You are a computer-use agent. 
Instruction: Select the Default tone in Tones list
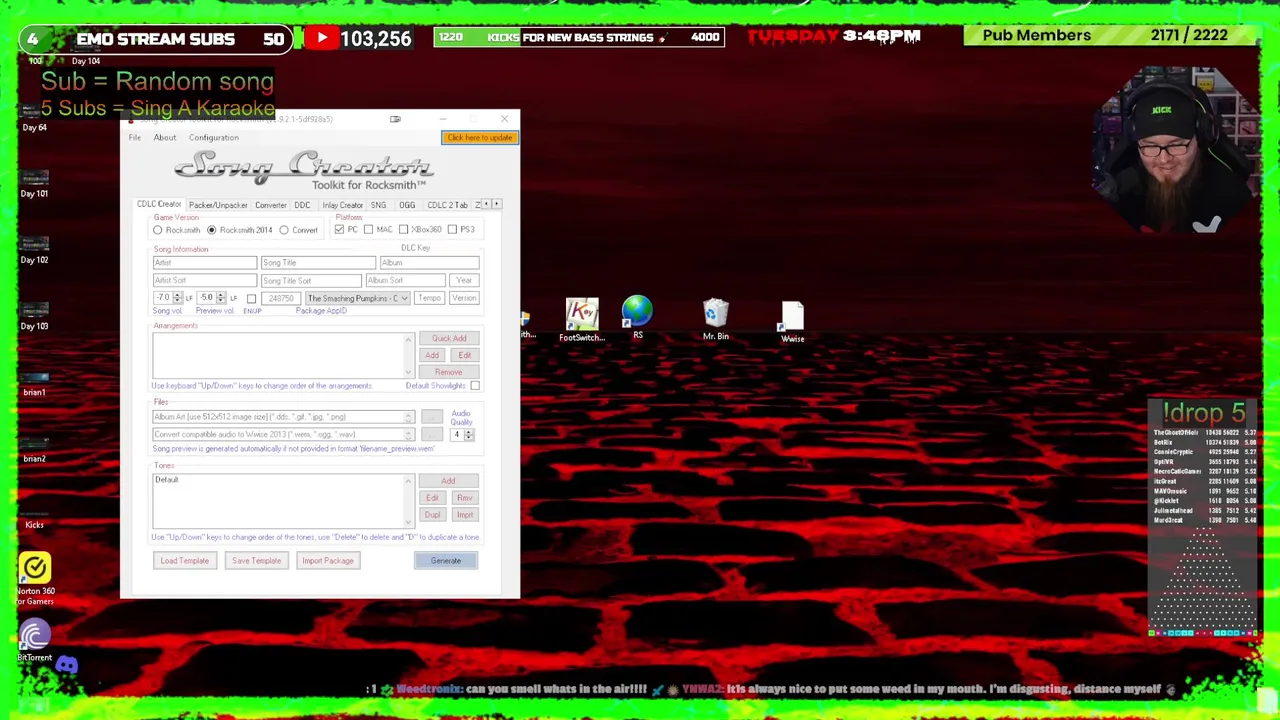click(167, 481)
